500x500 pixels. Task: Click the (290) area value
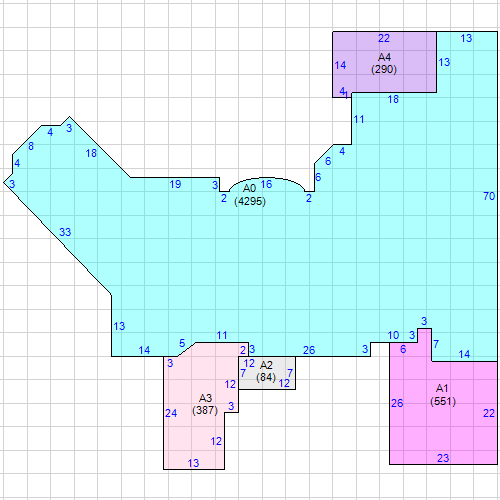pos(384,69)
